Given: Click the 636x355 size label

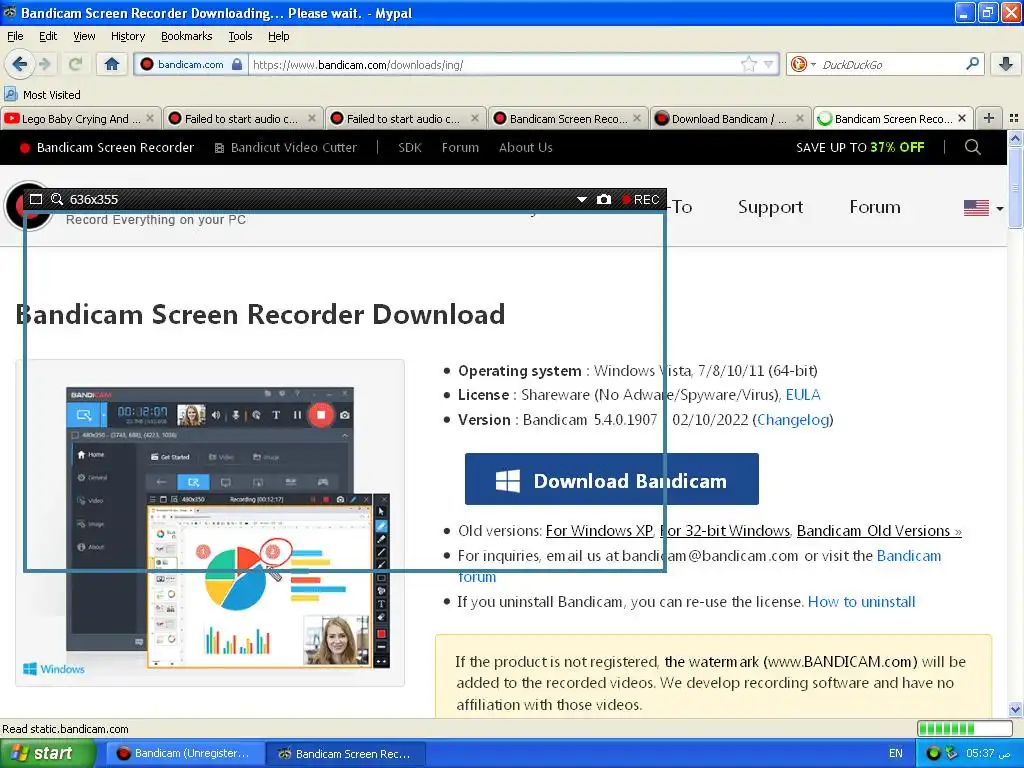Looking at the screenshot, I should point(93,199).
